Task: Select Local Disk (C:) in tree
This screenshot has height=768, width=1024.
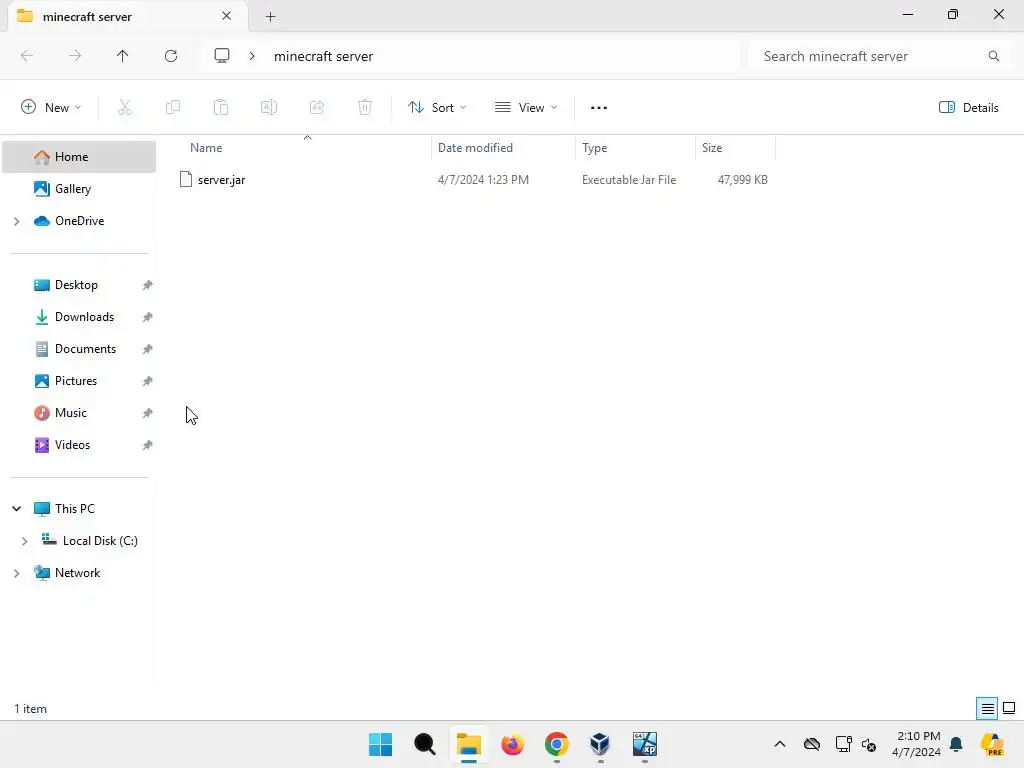Action: (79, 541)
